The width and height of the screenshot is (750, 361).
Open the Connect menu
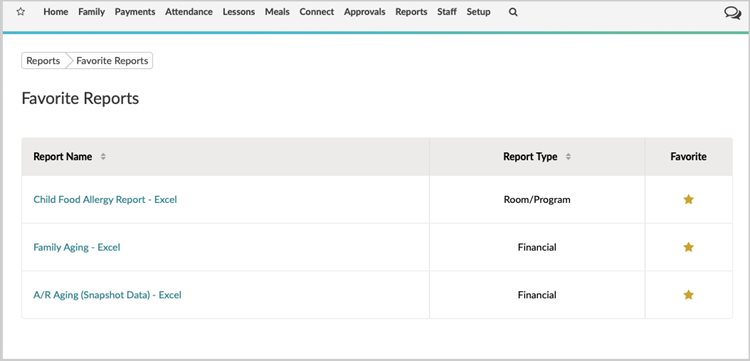(317, 12)
